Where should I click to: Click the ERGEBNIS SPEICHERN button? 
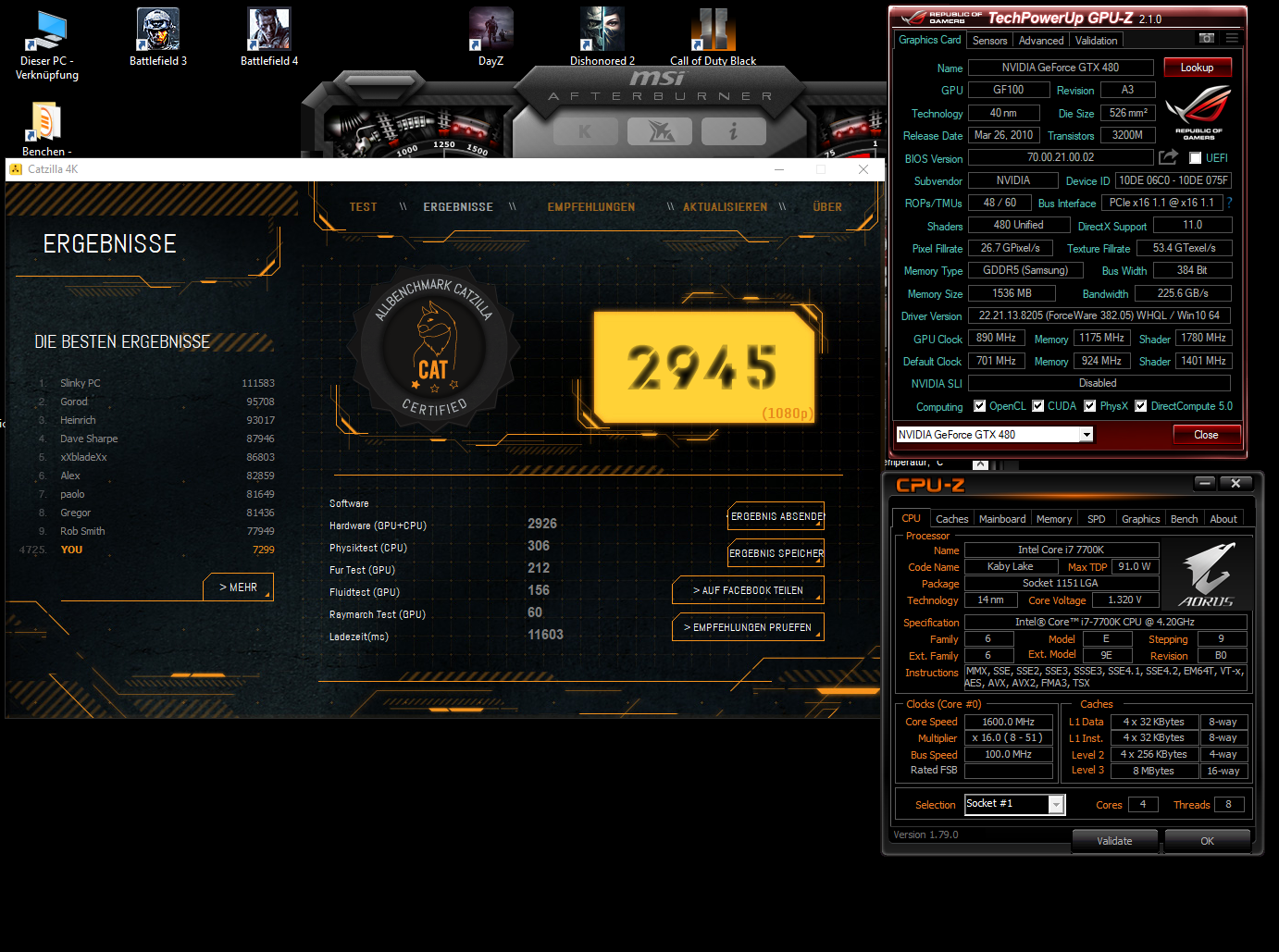coord(776,553)
